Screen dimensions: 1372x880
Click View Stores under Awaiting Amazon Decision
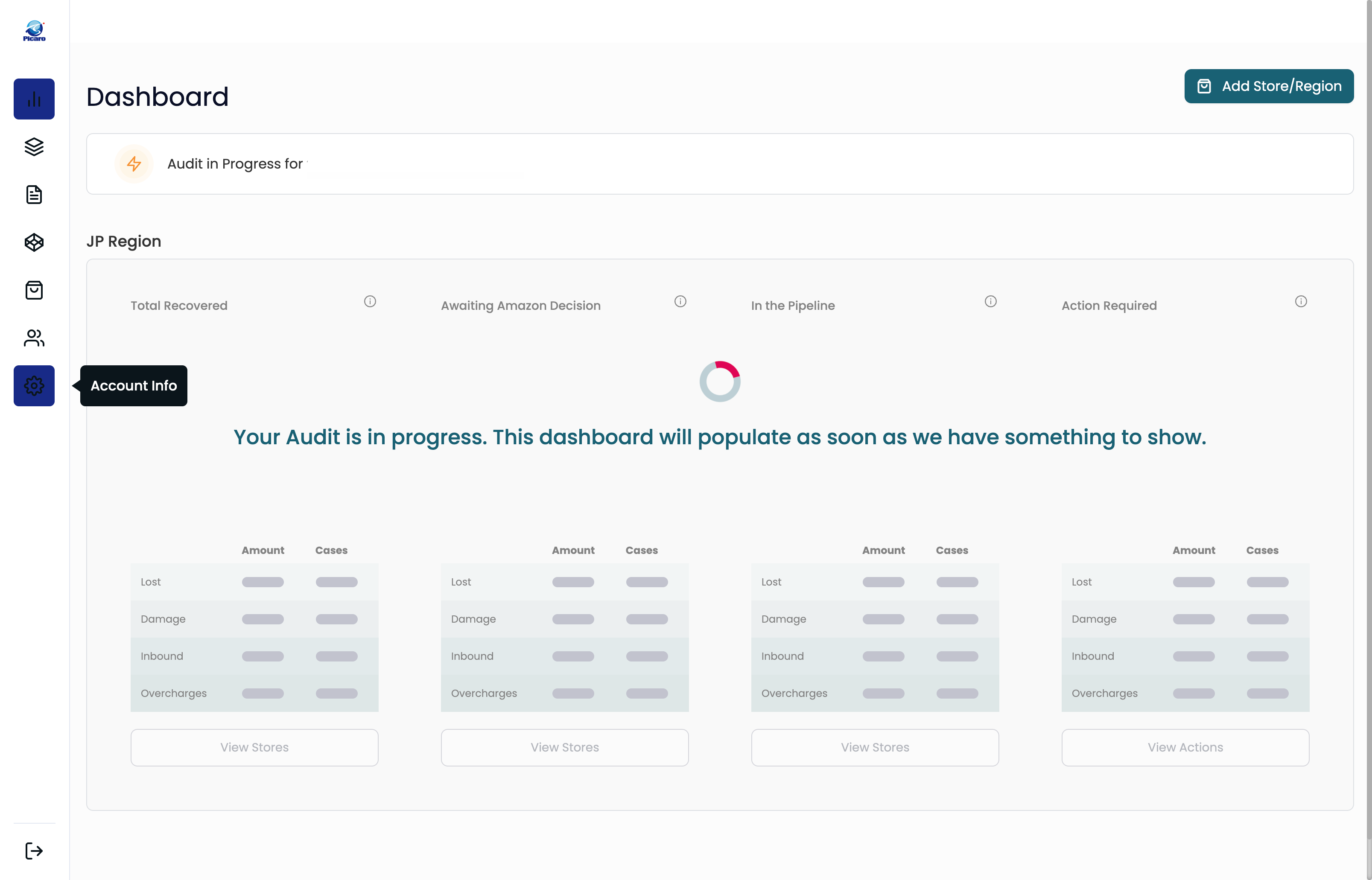pos(565,747)
